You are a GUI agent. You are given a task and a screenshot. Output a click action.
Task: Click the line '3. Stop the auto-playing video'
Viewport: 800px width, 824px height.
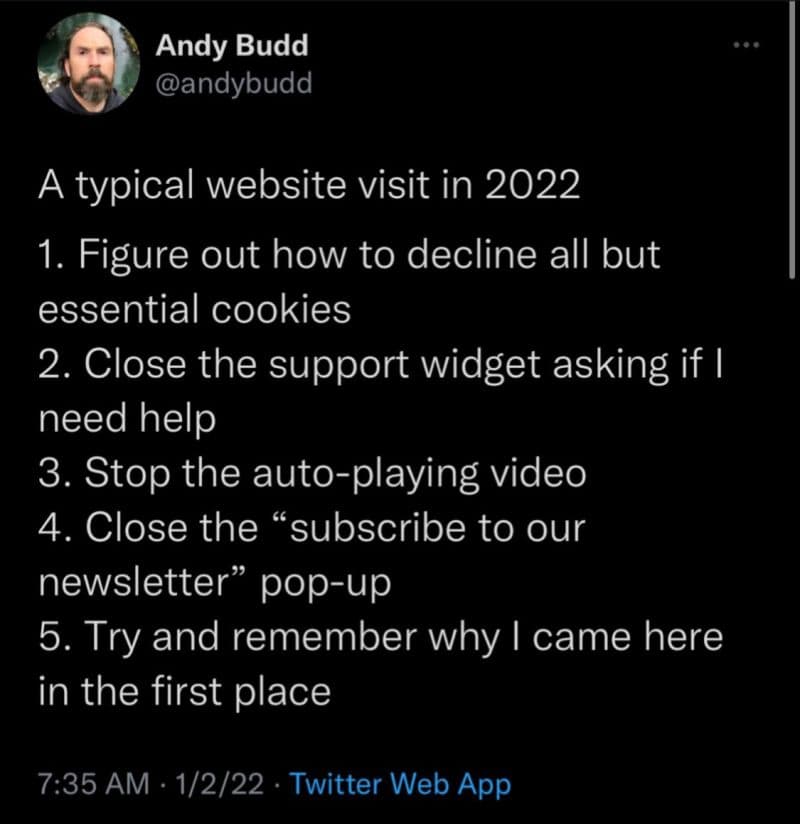[312, 473]
